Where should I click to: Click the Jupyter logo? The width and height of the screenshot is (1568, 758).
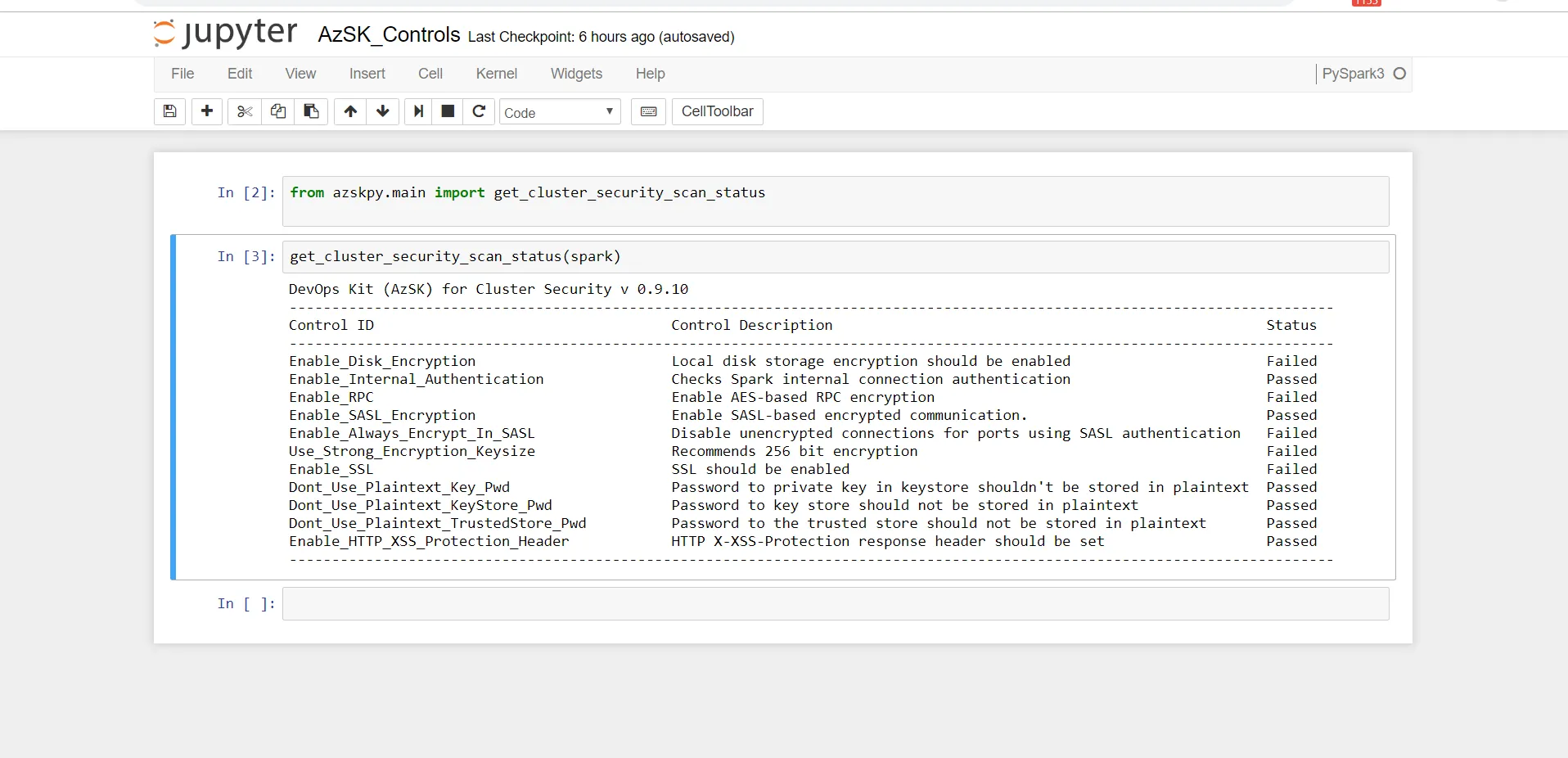226,34
